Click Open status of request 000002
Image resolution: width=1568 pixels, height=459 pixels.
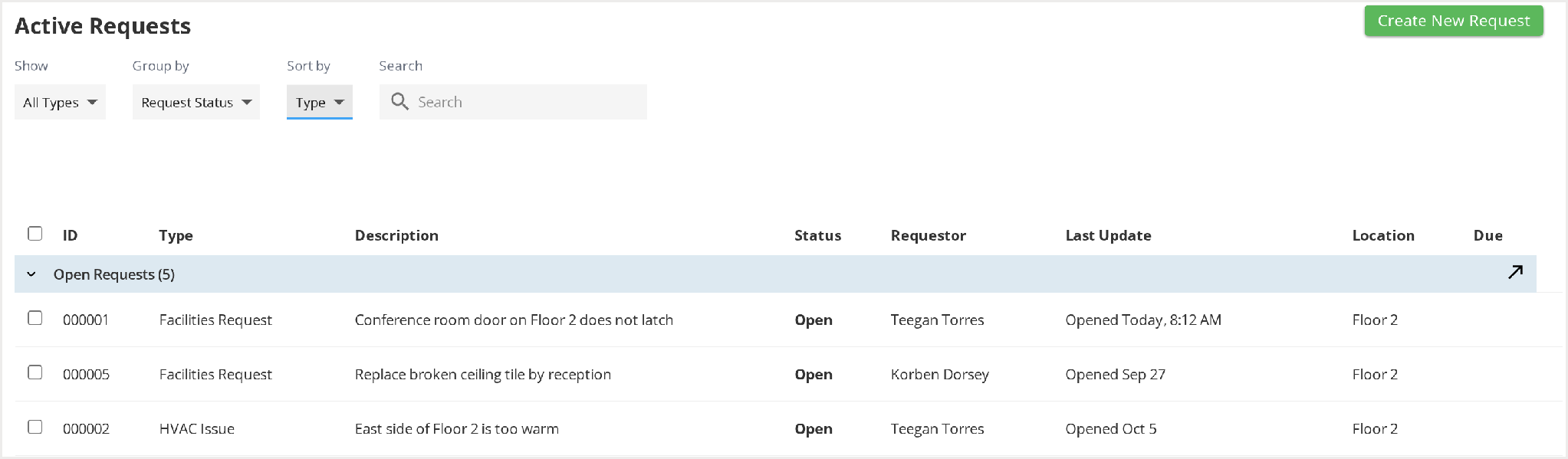point(814,428)
